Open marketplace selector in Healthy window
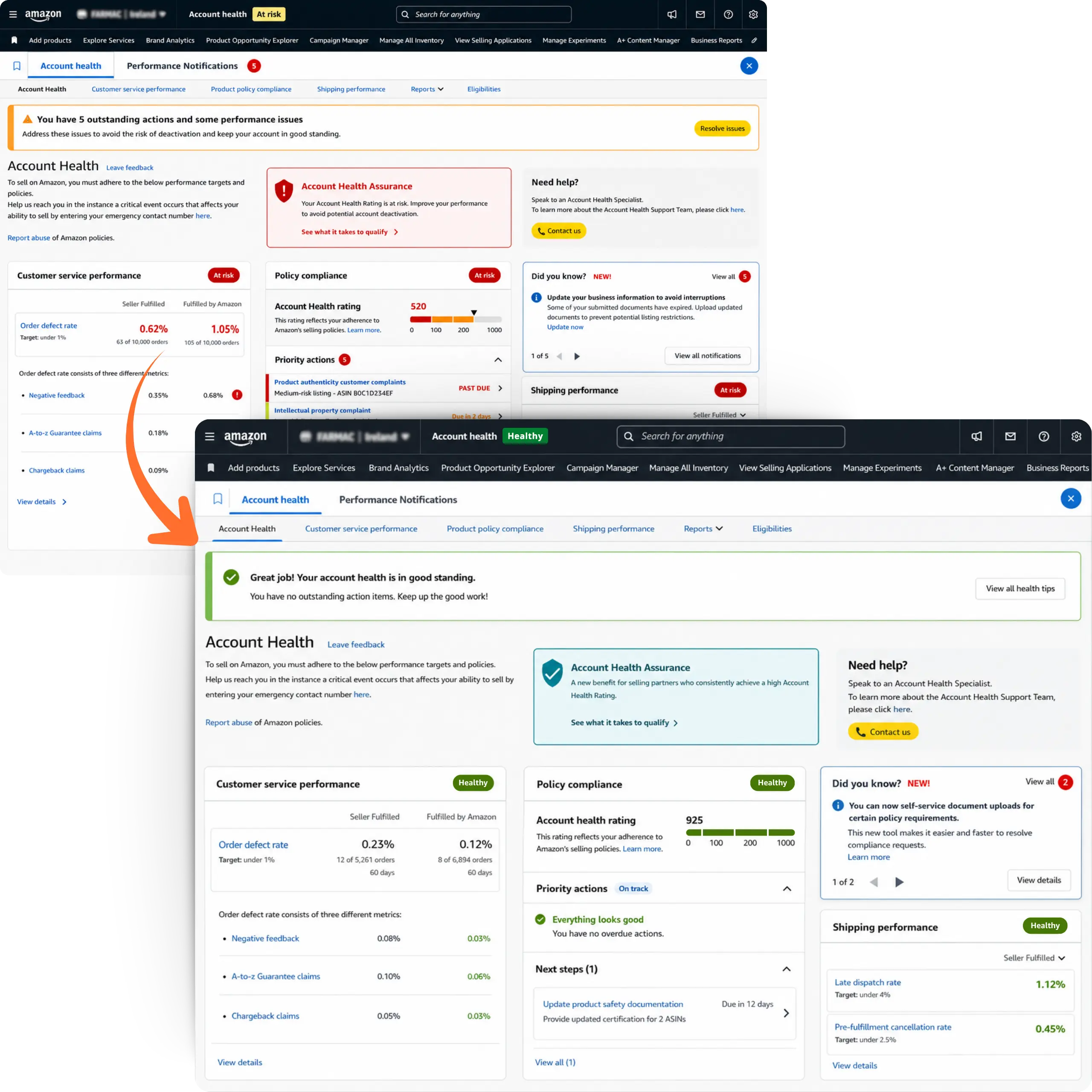Screen dimensions: 1092x1092 click(x=354, y=436)
